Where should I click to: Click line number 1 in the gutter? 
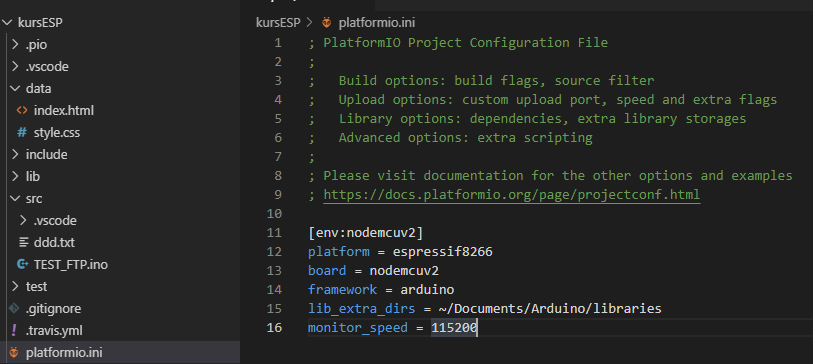coord(278,43)
